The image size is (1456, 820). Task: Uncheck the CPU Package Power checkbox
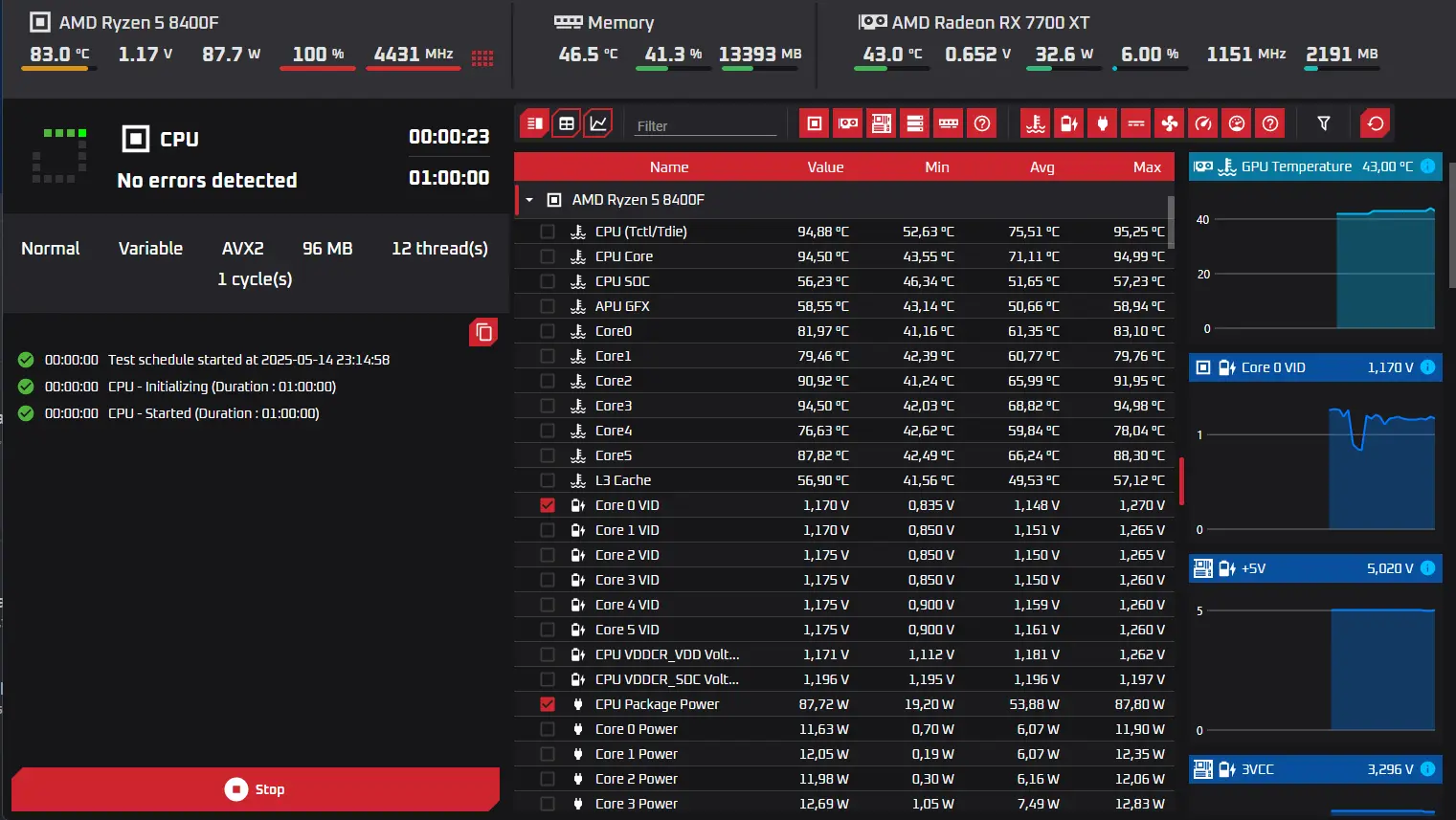548,704
